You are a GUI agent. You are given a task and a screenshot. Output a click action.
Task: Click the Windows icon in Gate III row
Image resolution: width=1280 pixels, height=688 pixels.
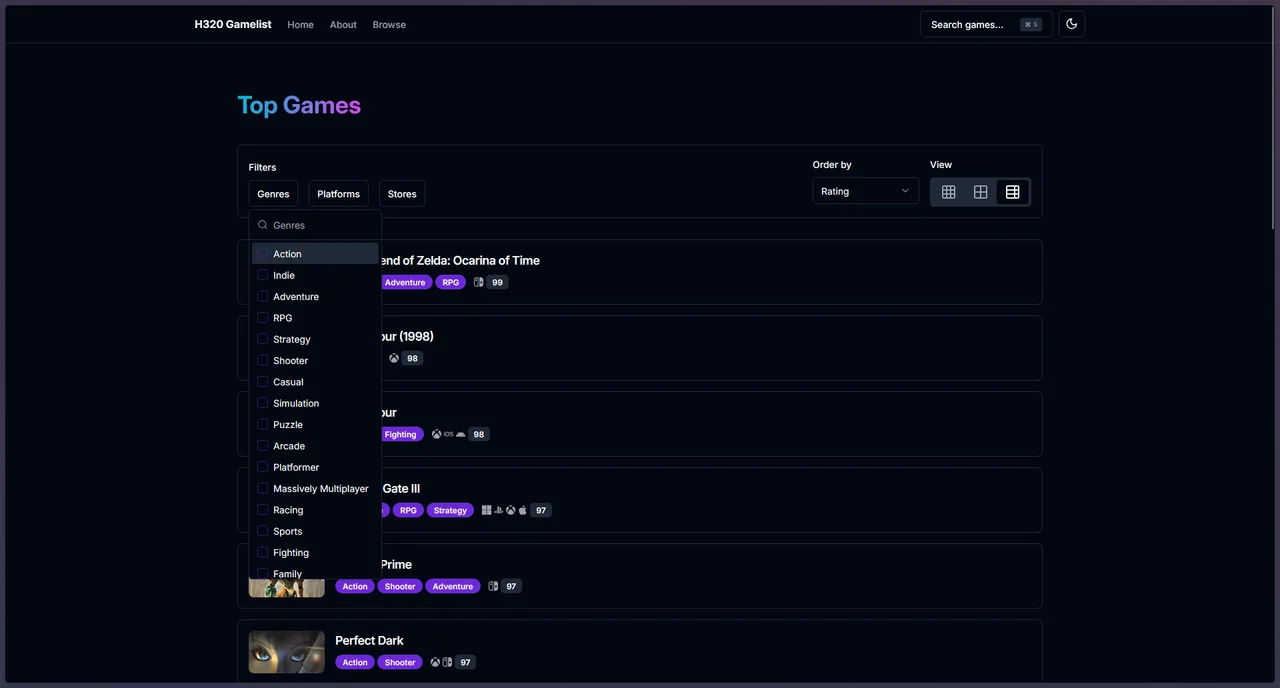[486, 510]
